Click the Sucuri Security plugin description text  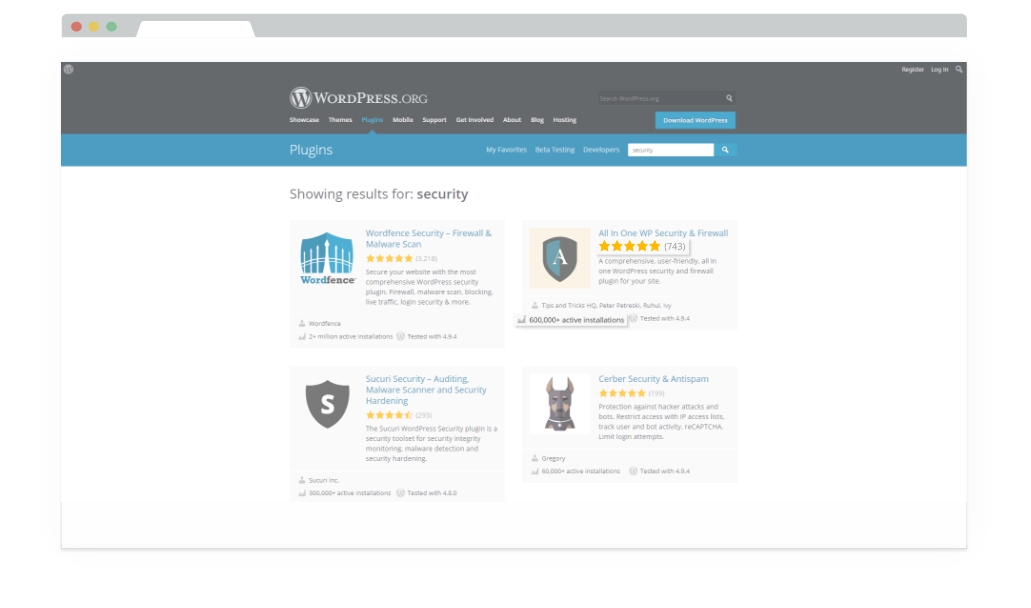pyautogui.click(x=431, y=443)
